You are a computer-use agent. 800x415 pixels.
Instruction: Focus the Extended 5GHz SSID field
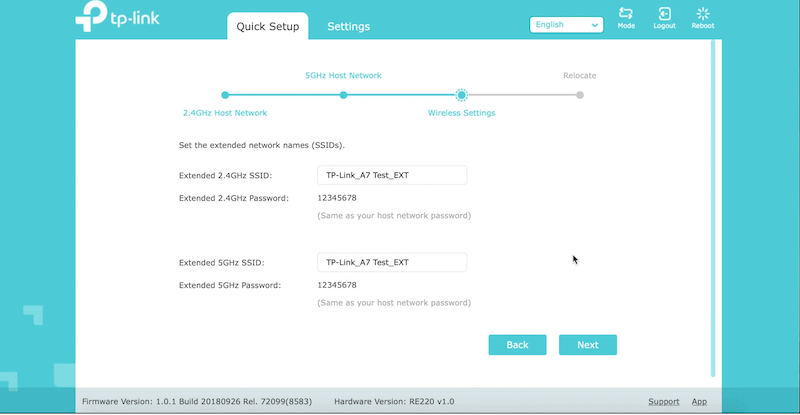coord(392,262)
